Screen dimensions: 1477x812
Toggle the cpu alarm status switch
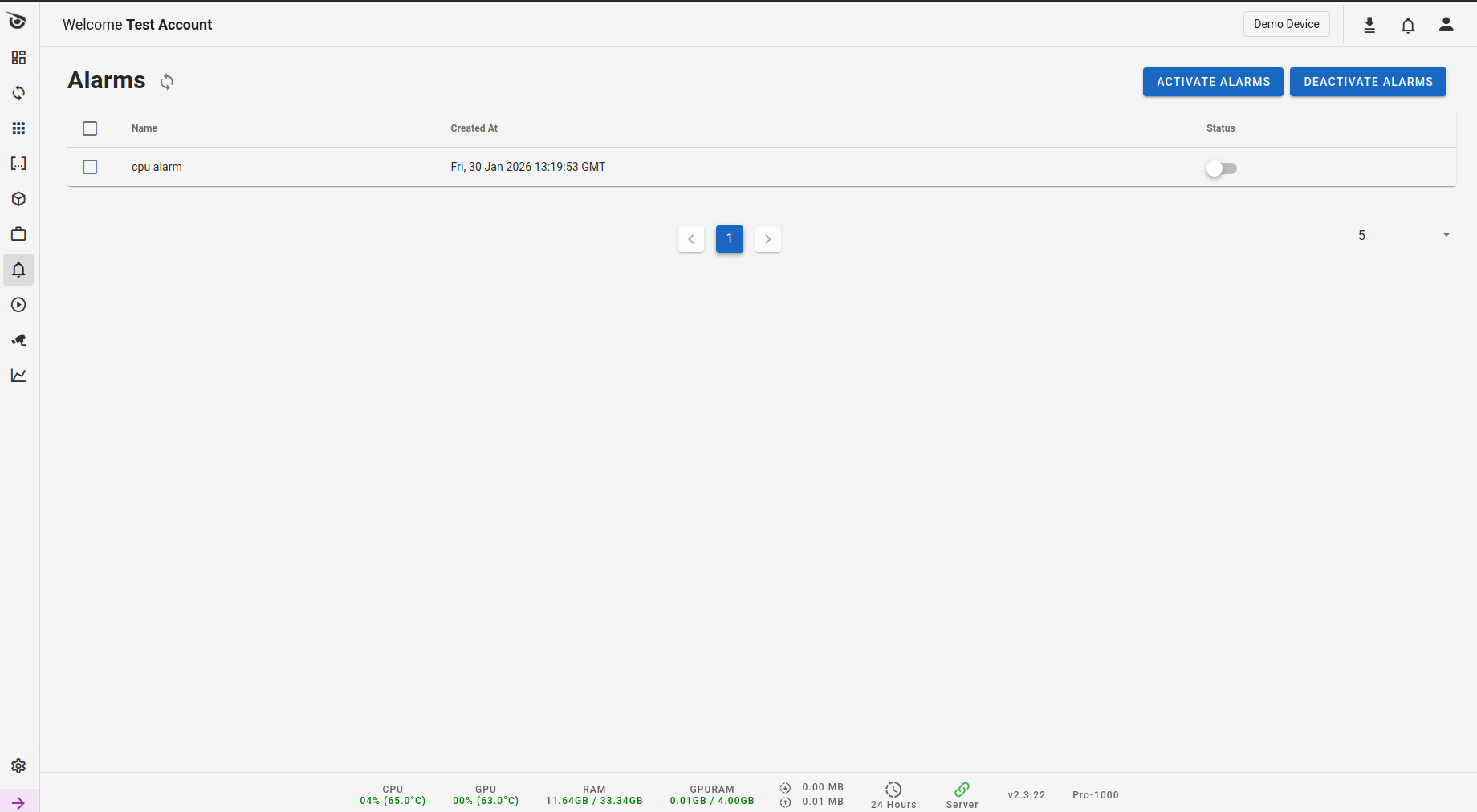1221,168
